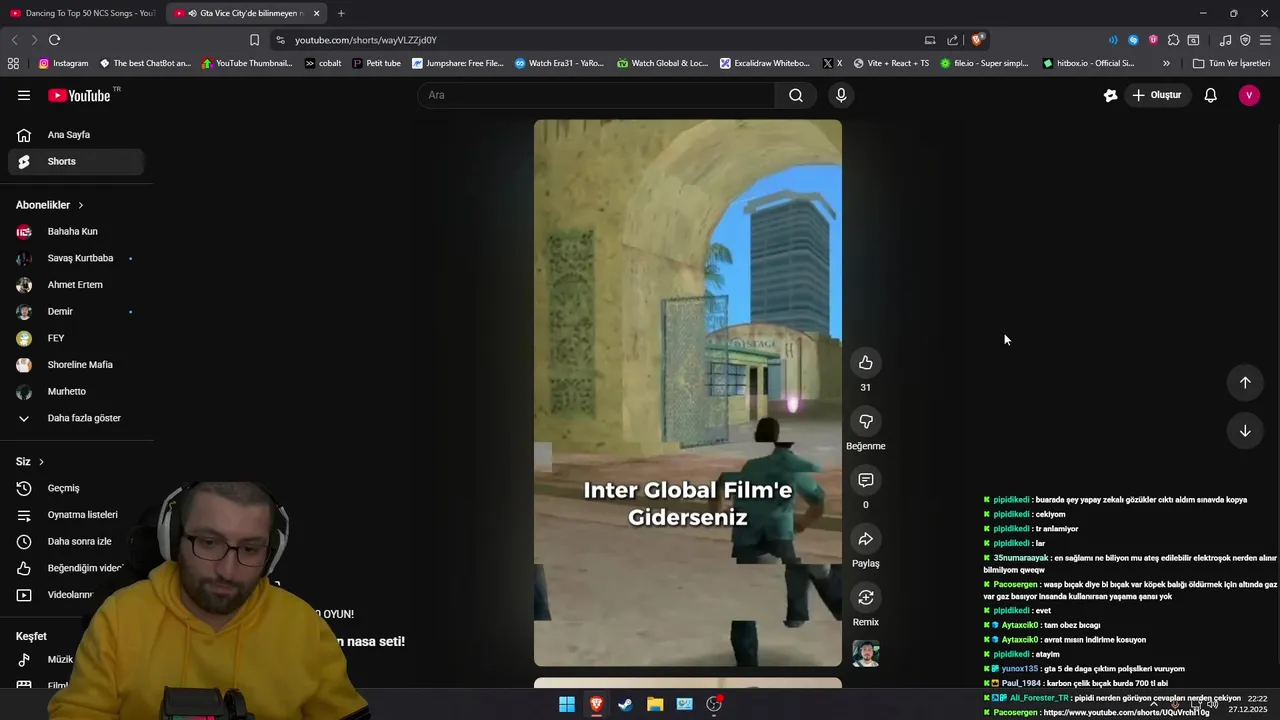The image size is (1280, 720).
Task: Start voice search with the microphone icon
Action: point(841,95)
